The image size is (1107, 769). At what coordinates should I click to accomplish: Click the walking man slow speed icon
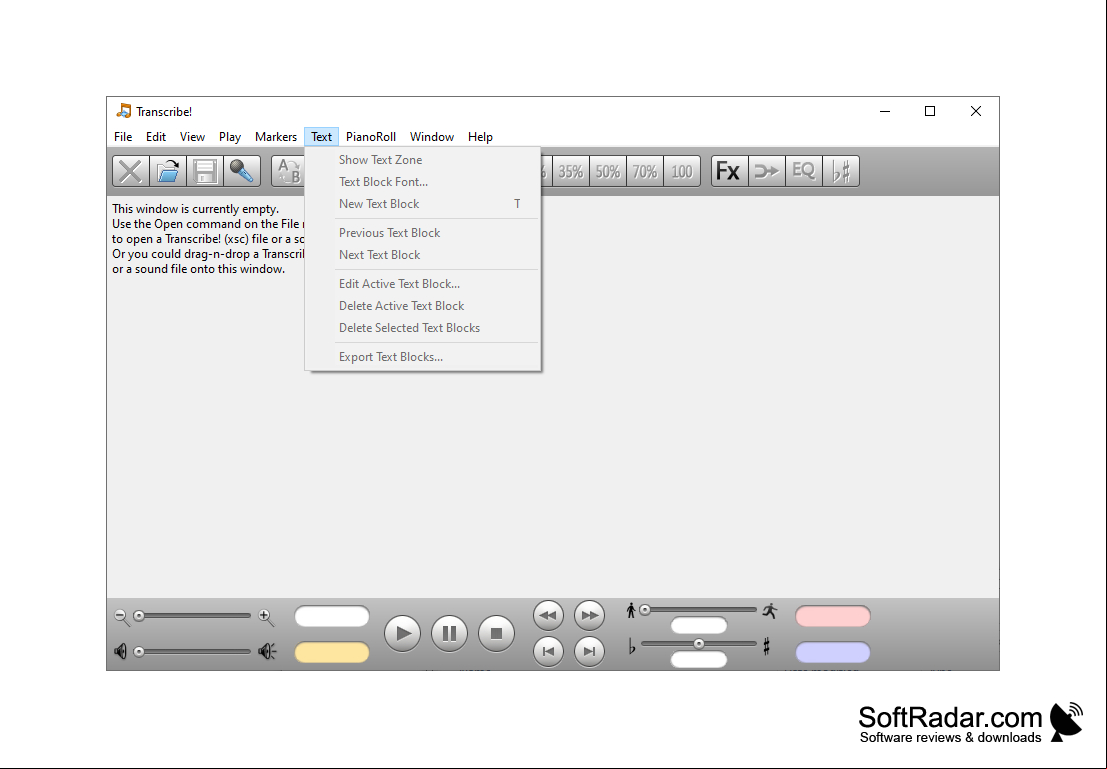pyautogui.click(x=631, y=610)
